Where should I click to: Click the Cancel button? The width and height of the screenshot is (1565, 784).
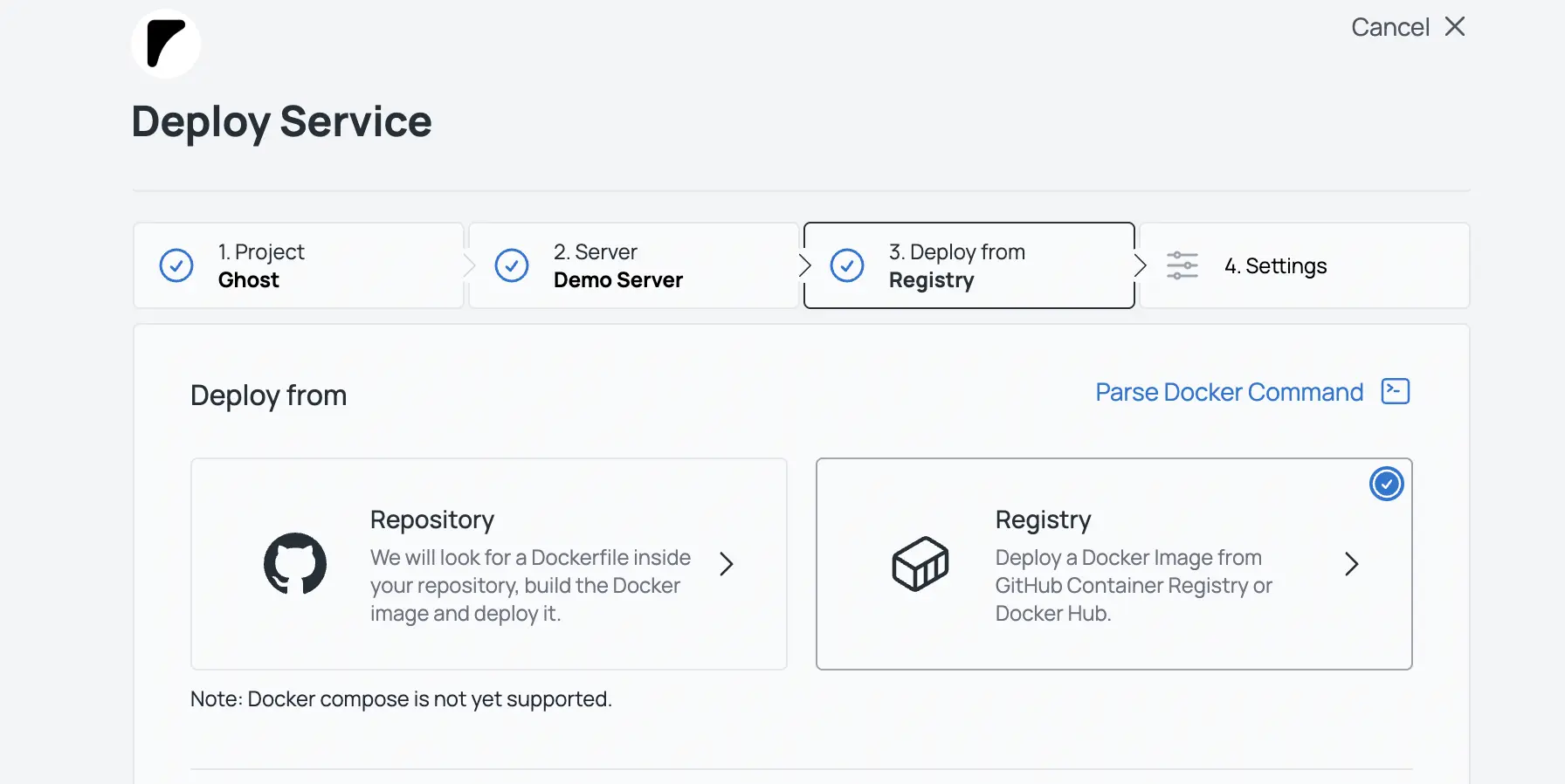click(x=1389, y=27)
